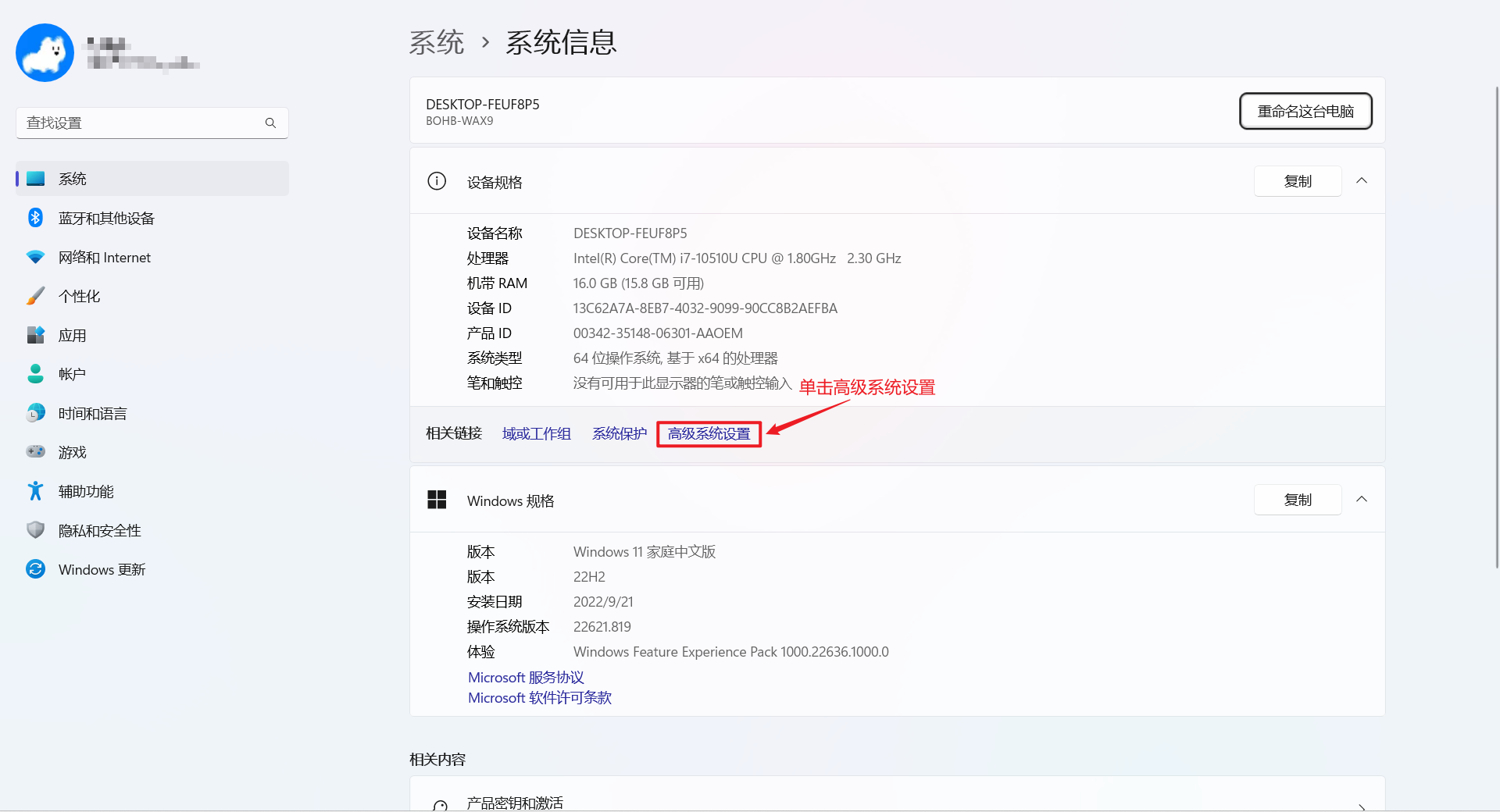The image size is (1500, 812).
Task: Open 域或工作组 link
Action: point(537,433)
